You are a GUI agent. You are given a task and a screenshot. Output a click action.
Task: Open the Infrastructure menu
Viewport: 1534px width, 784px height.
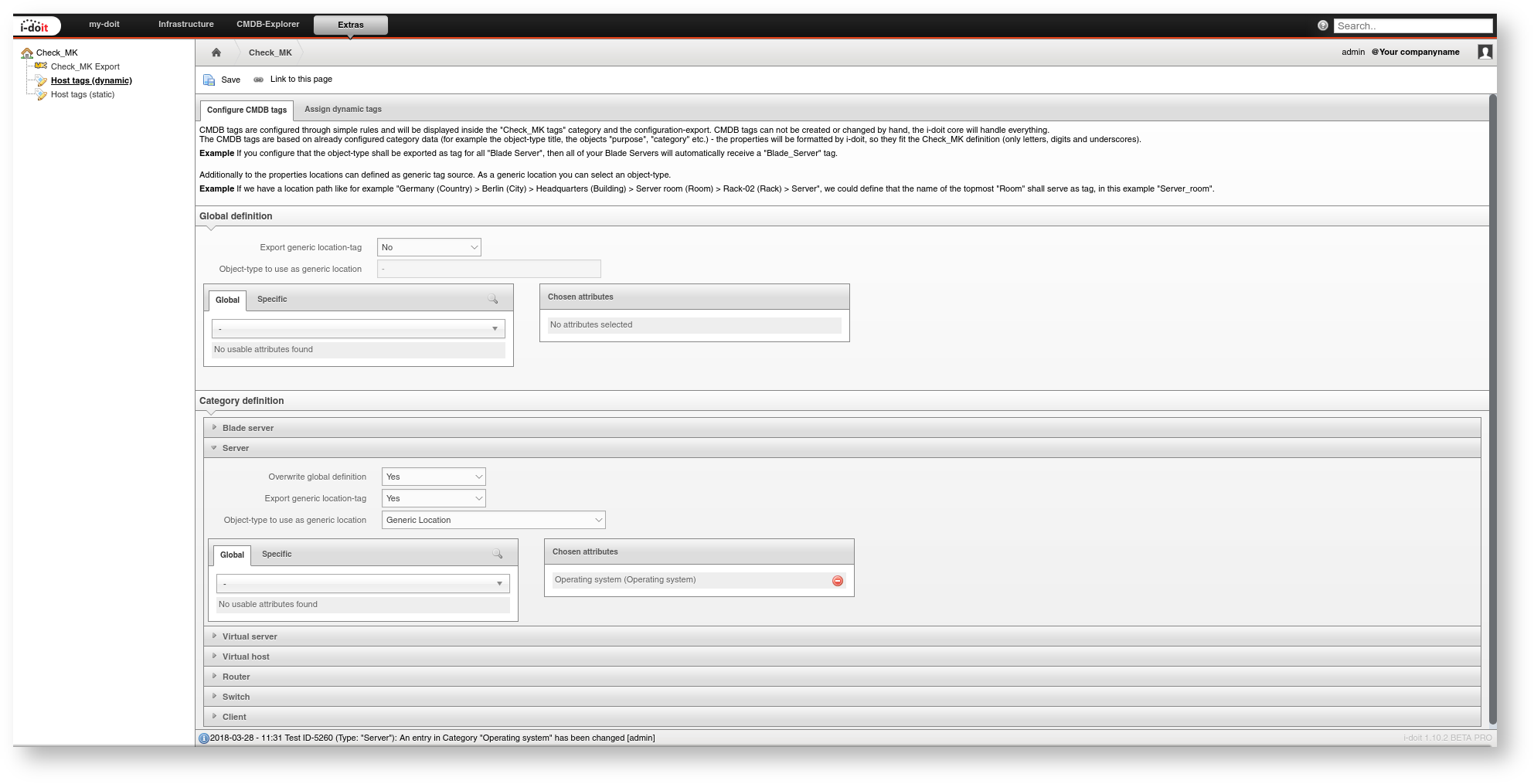pos(186,25)
